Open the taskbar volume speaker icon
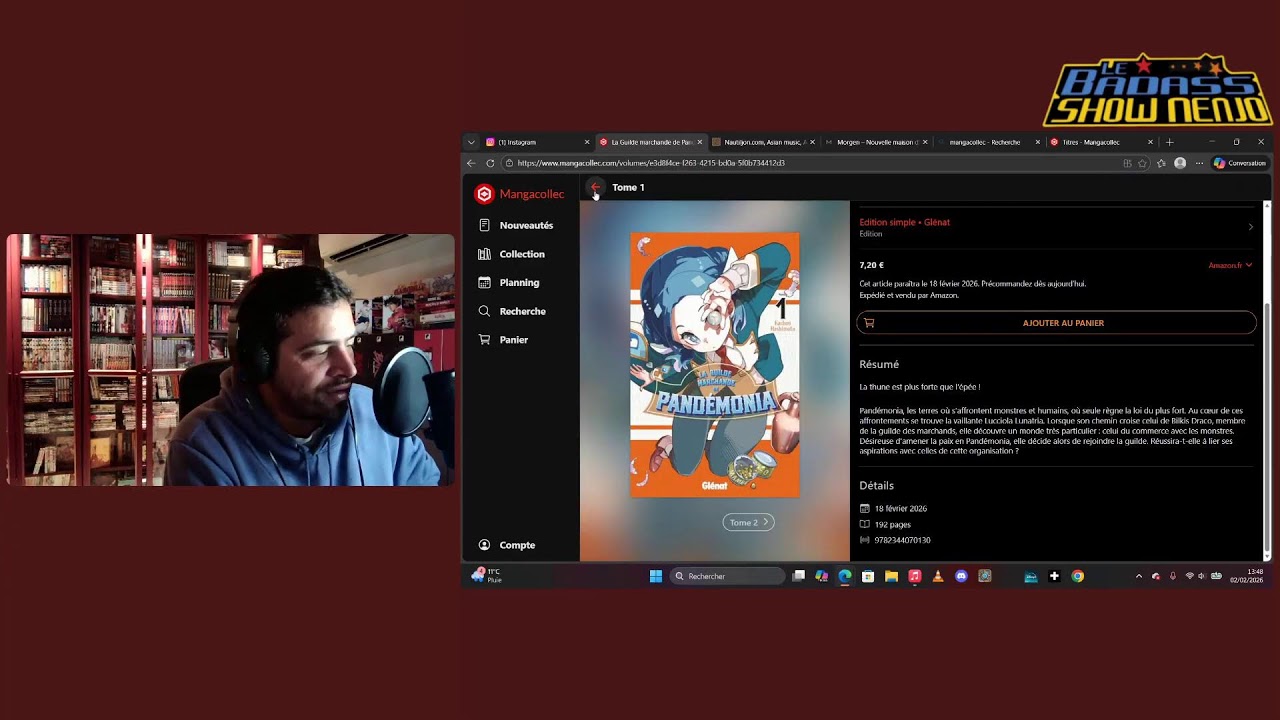The image size is (1280, 720). (x=1202, y=576)
